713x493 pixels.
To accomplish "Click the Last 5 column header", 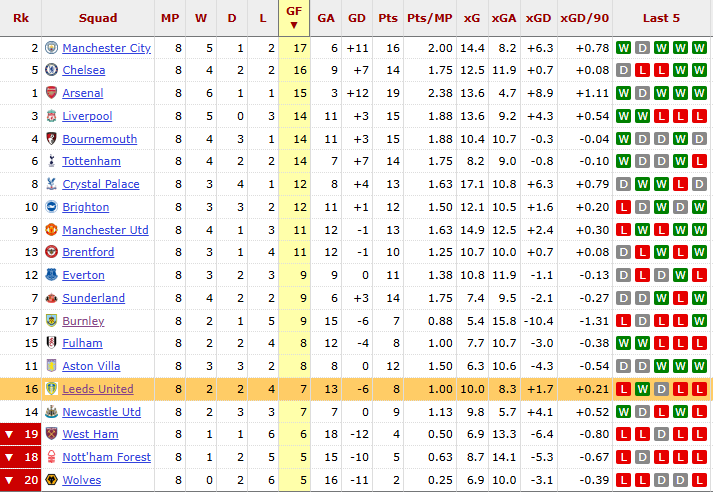I will coord(661,18).
